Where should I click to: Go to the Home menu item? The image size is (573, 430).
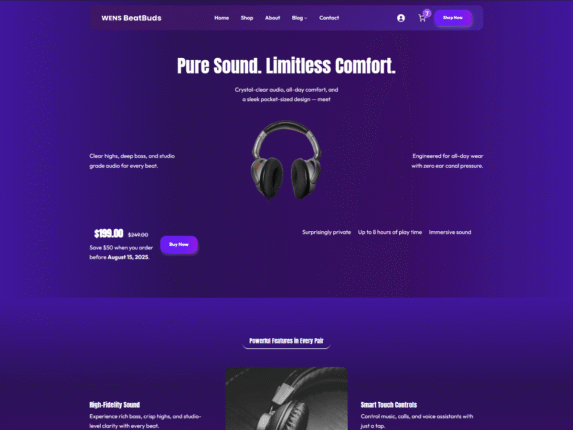[221, 18]
